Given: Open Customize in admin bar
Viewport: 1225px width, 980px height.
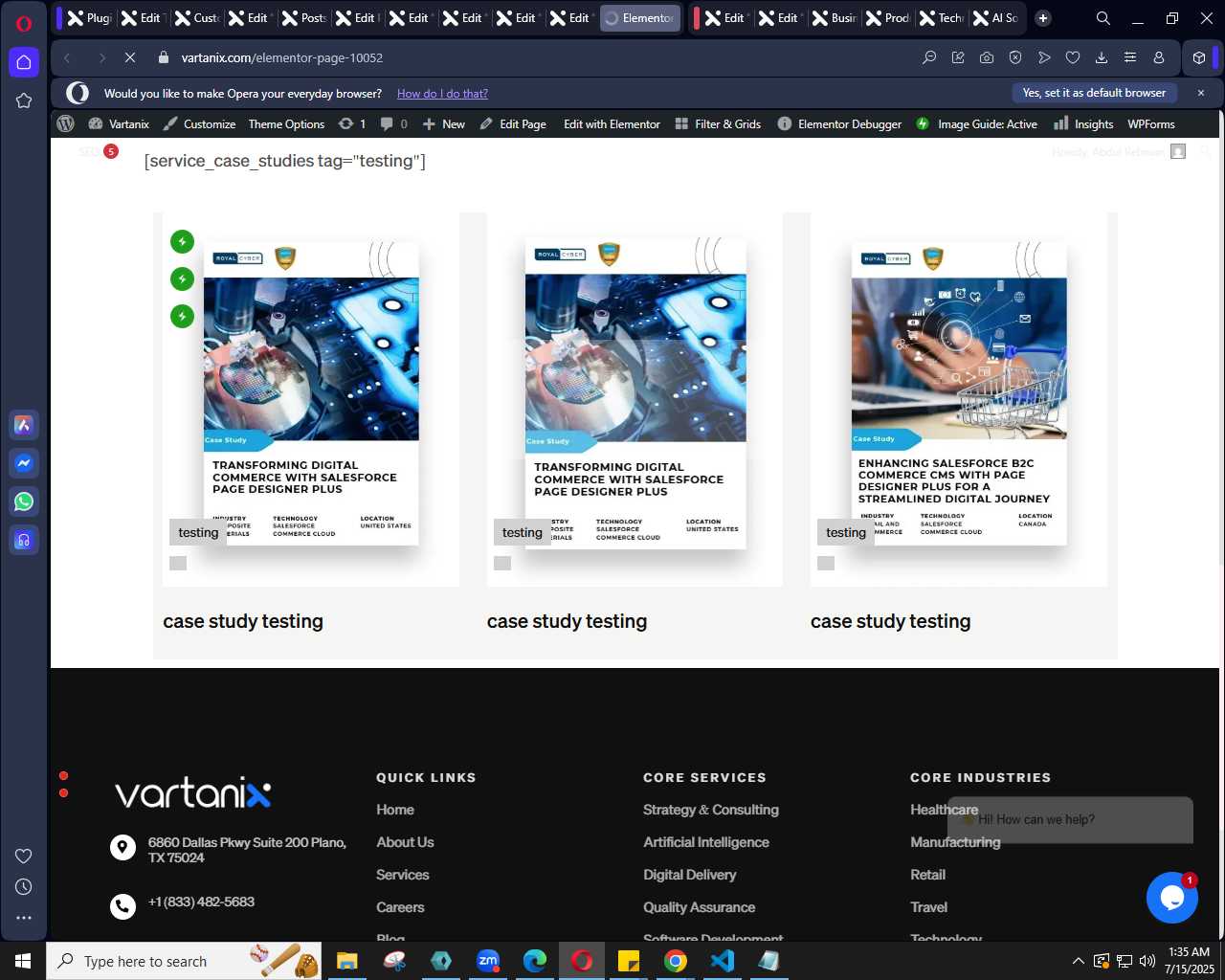Looking at the screenshot, I should tap(199, 123).
